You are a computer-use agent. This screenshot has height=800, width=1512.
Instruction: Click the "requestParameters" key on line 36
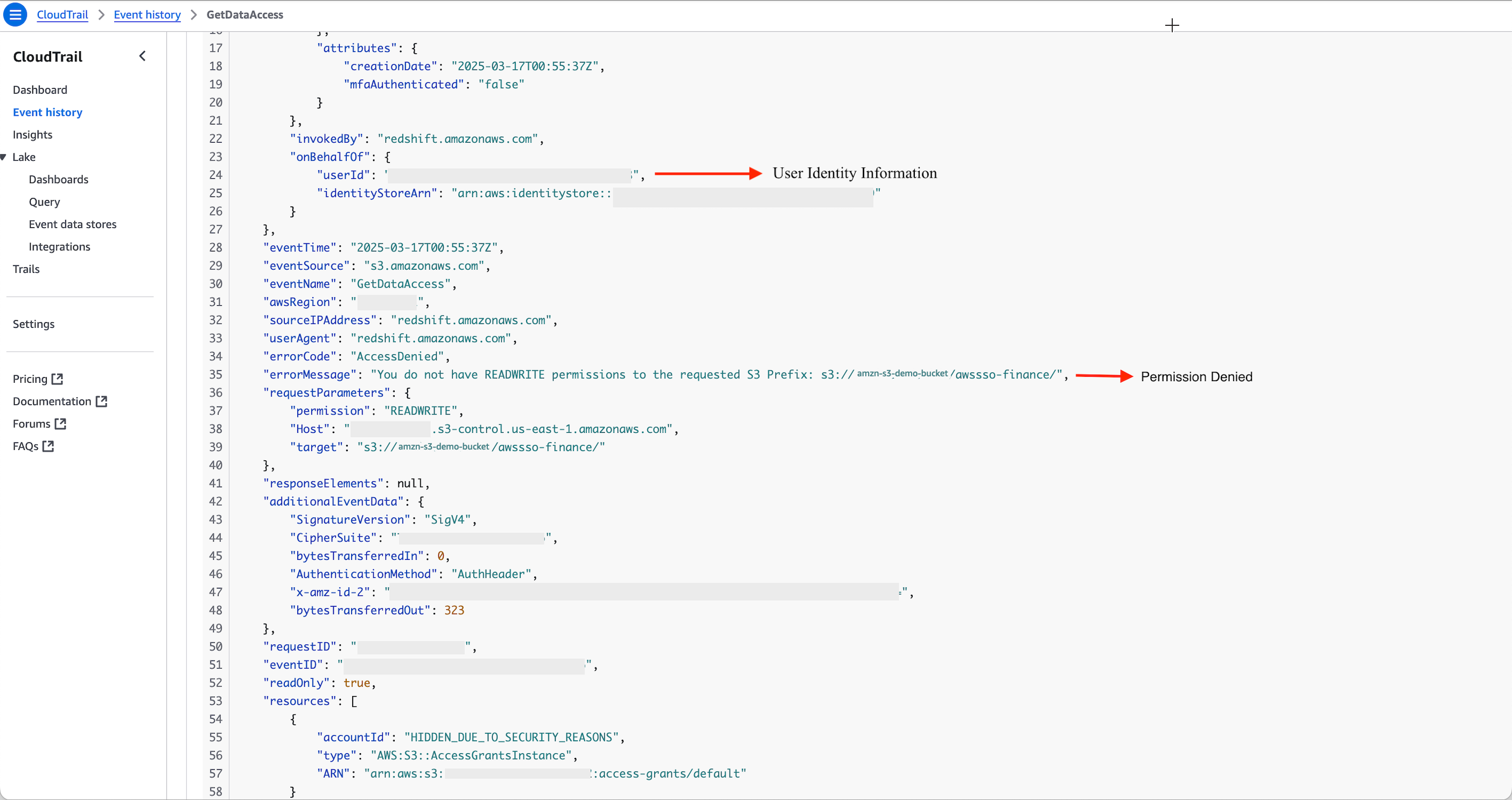click(326, 392)
